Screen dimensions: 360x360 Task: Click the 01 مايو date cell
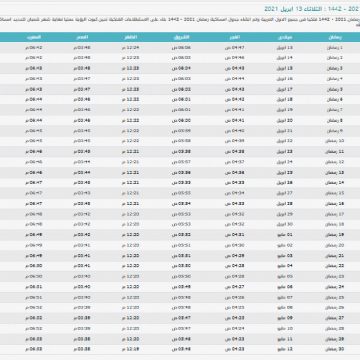pos(285,235)
